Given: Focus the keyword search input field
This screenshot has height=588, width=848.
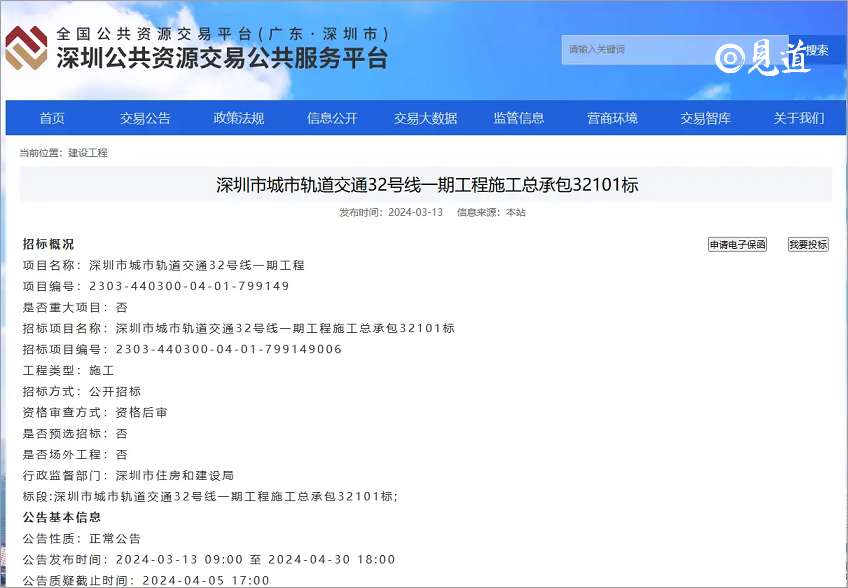Looking at the screenshot, I should click(x=635, y=49).
